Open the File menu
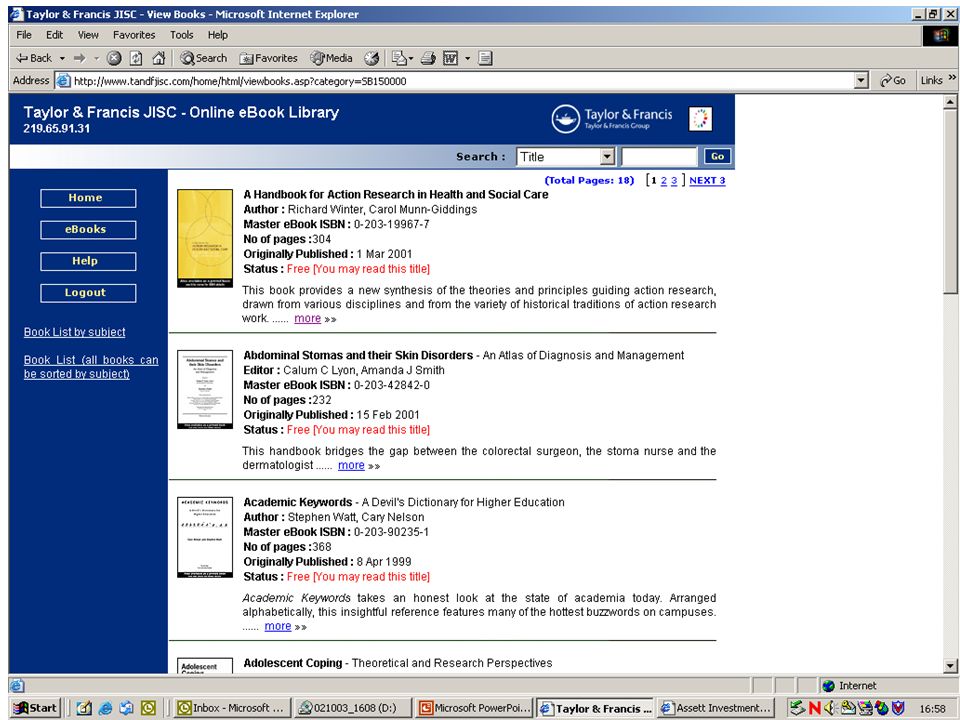Screen dimensions: 960x720 [24, 35]
